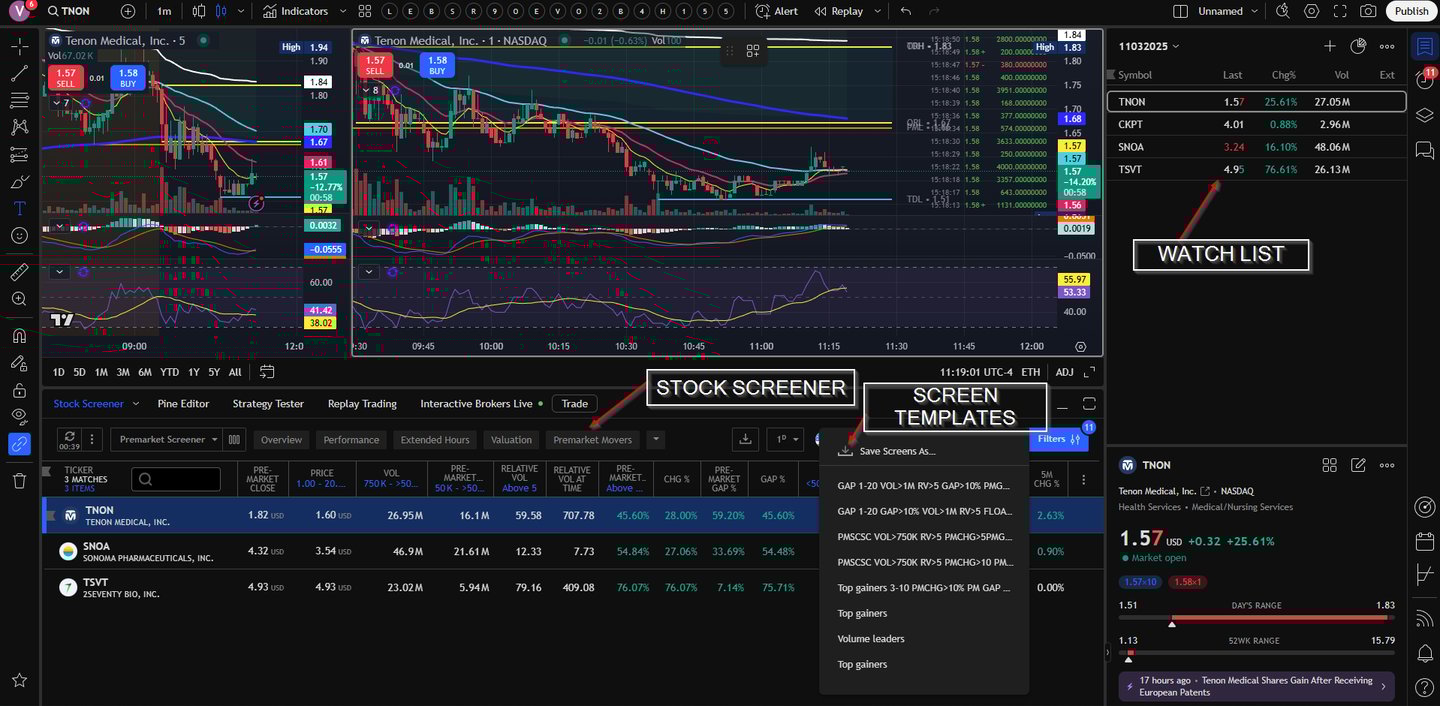The image size is (1440, 706).
Task: Open Tenon Medical European Patents news headline
Action: pyautogui.click(x=1256, y=686)
